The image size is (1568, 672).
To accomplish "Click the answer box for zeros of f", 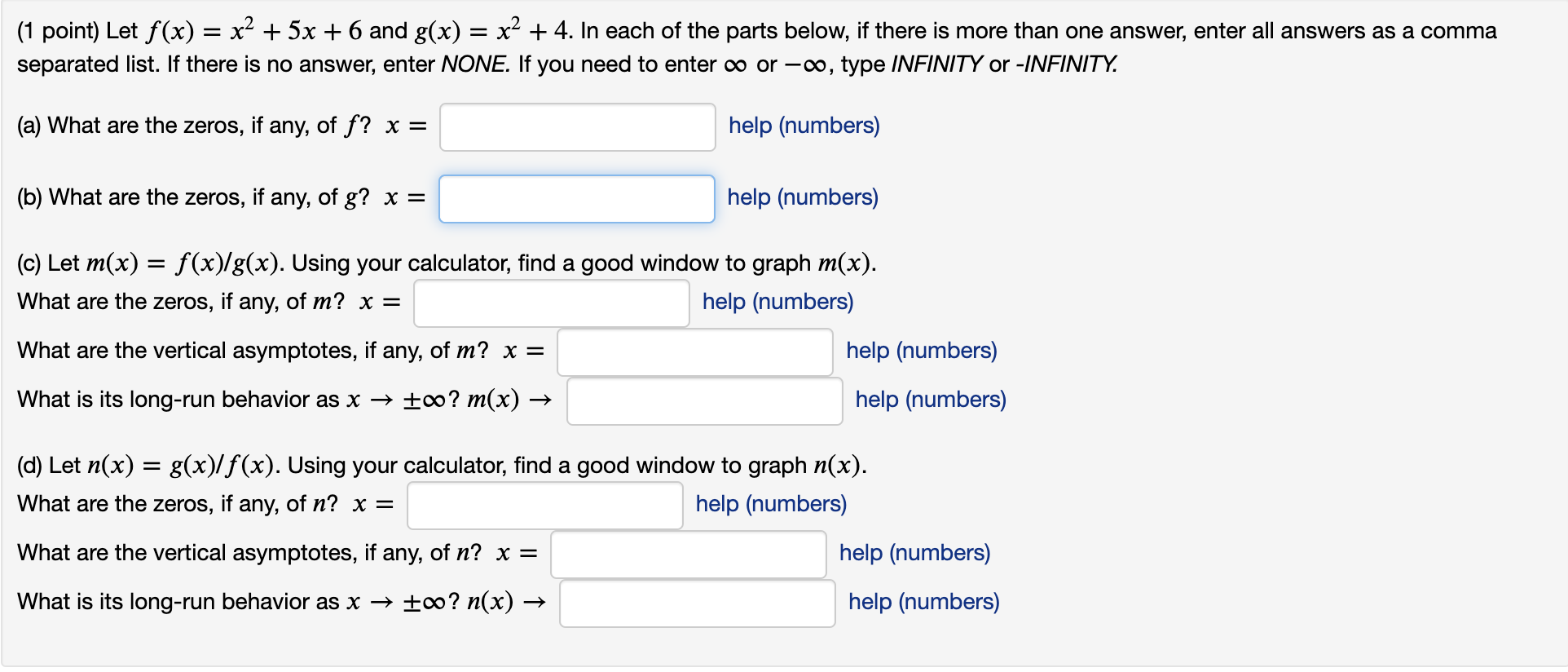I will [576, 126].
